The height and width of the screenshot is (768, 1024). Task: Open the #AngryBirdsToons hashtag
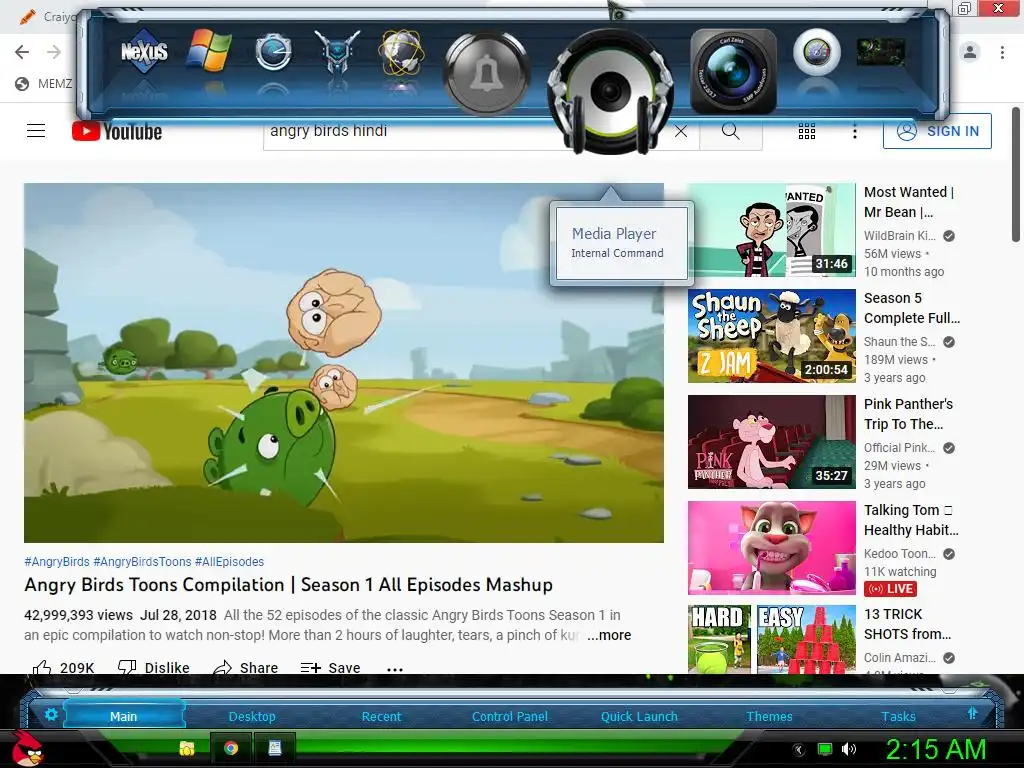[142, 562]
